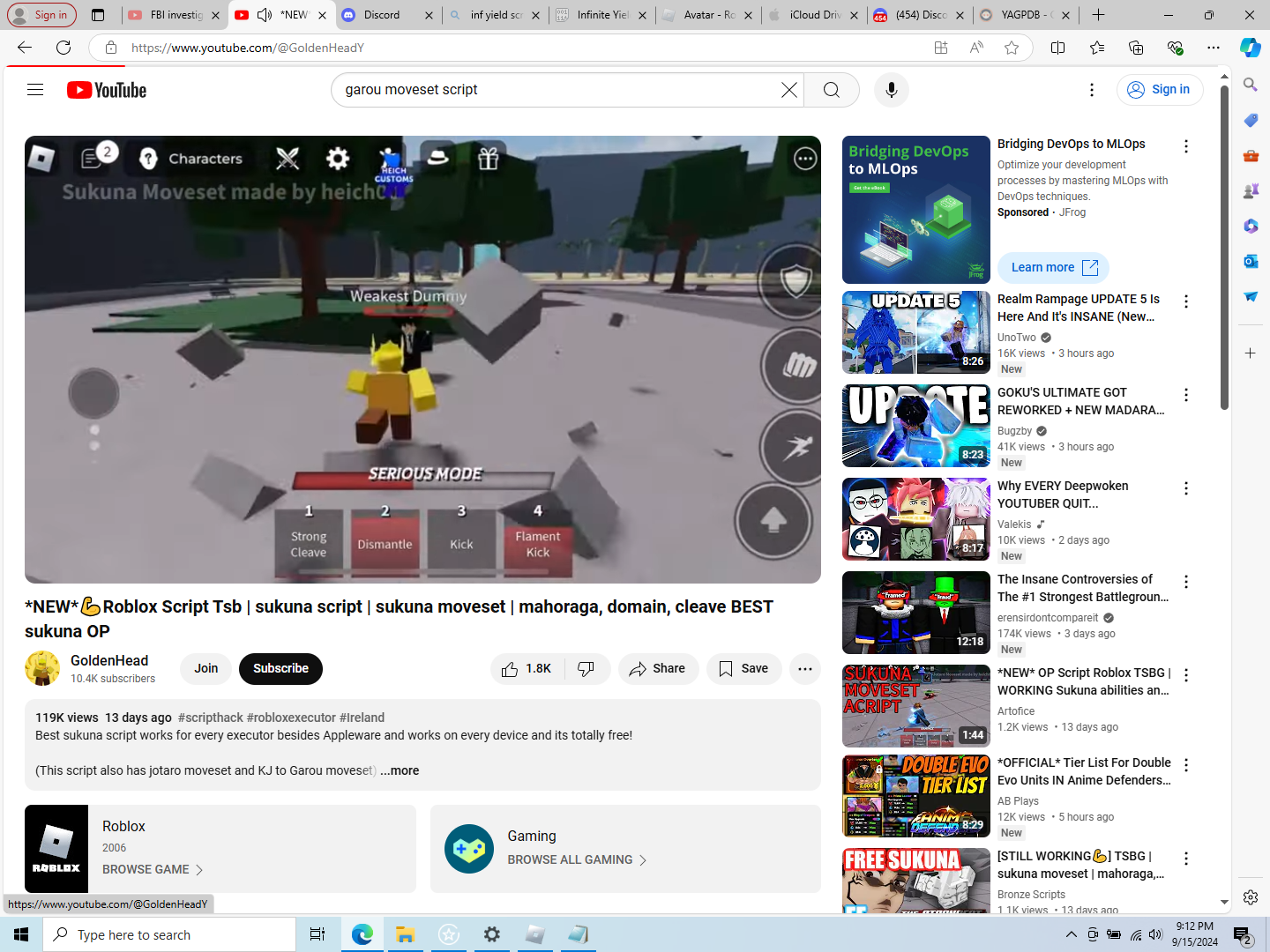Click the magnifier search button
1270x952 pixels.
coord(832,90)
